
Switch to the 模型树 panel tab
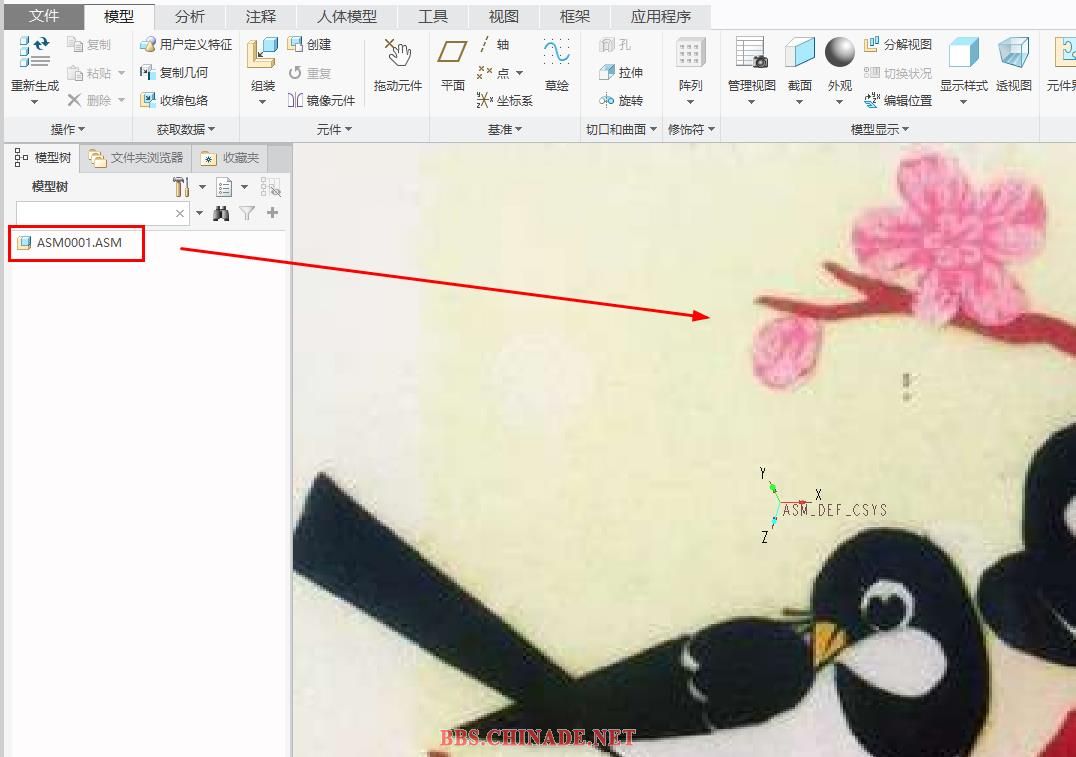tap(43, 158)
